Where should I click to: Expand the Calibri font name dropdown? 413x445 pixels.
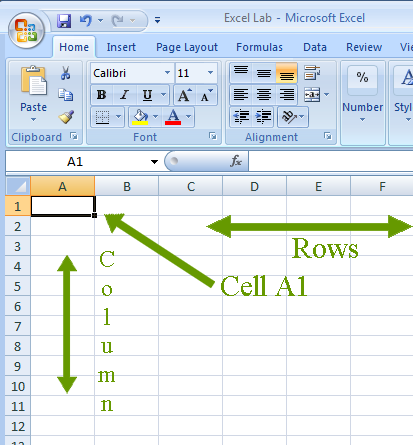[167, 73]
